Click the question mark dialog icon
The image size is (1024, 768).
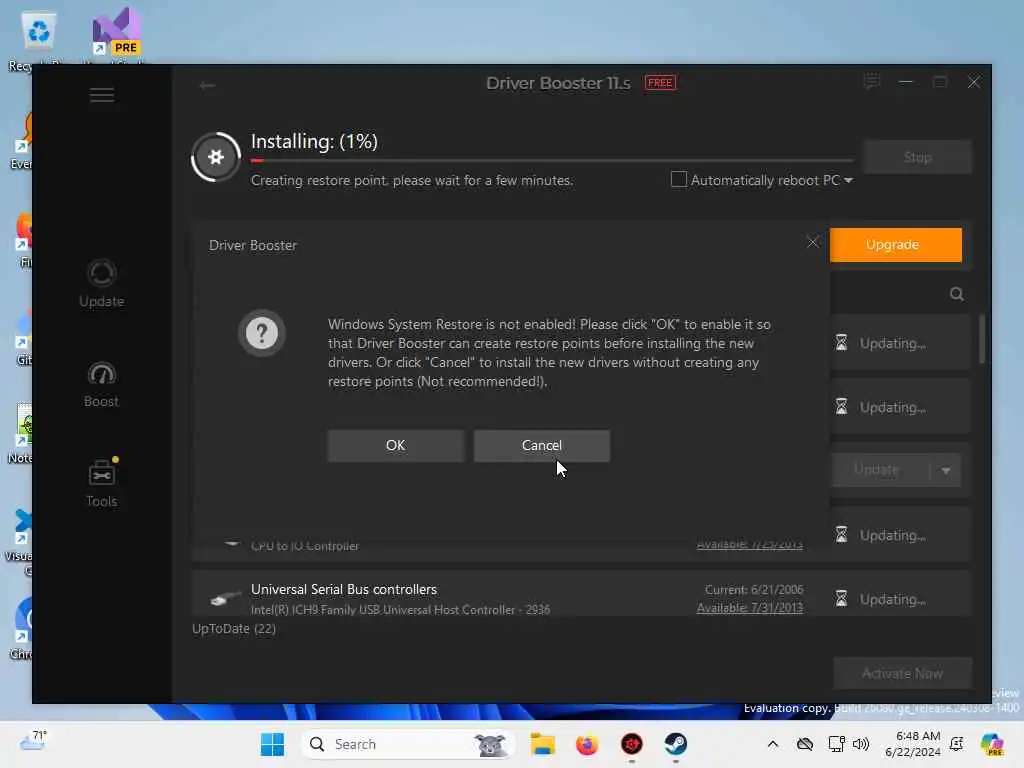pos(261,333)
